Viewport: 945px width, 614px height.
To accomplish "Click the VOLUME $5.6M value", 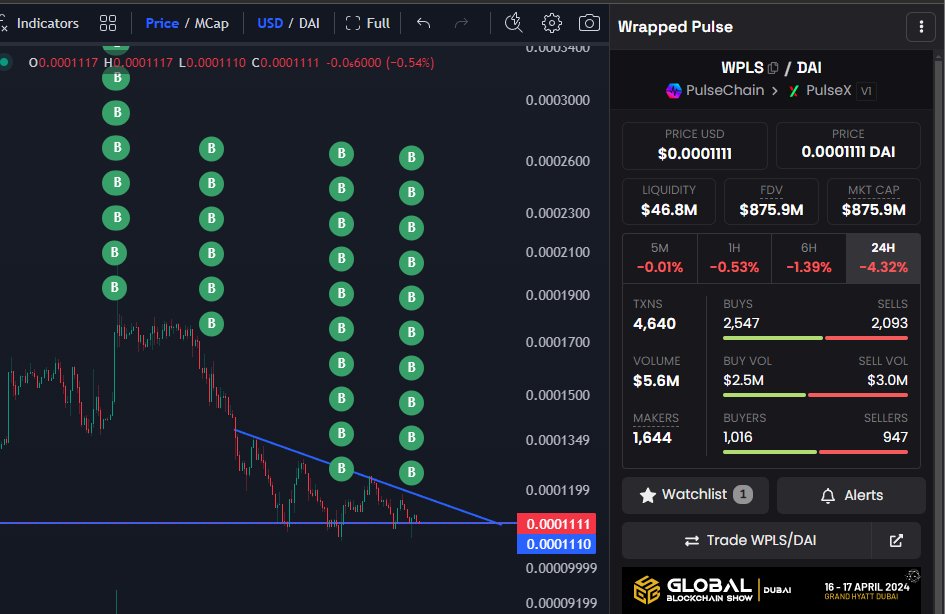I will pos(656,381).
